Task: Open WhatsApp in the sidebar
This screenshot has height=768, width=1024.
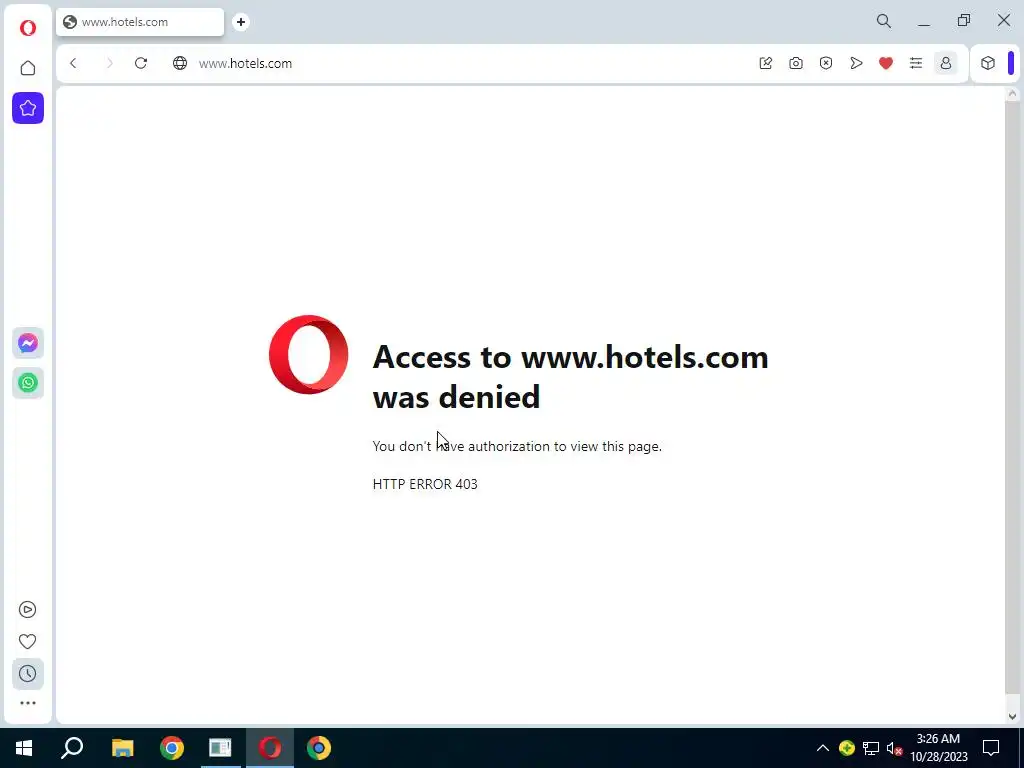Action: coord(28,383)
